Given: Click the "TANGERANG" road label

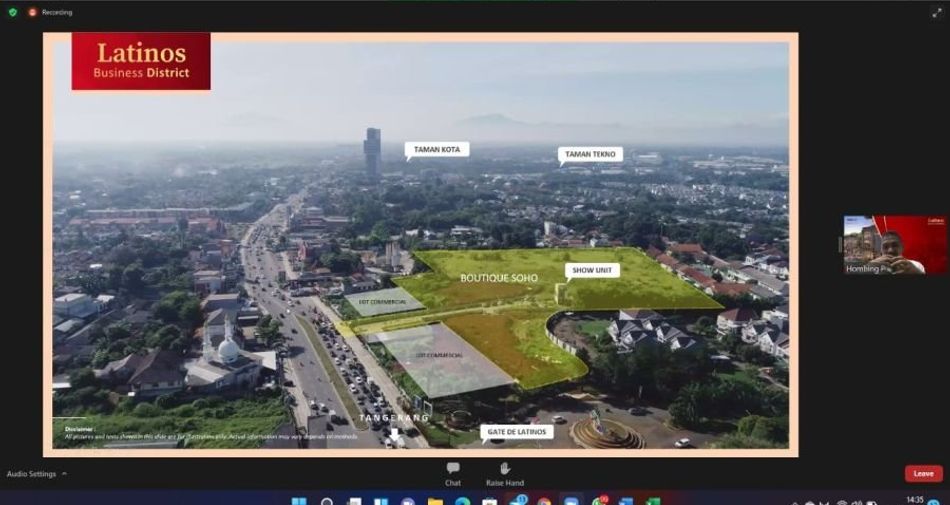Looking at the screenshot, I should click(394, 418).
